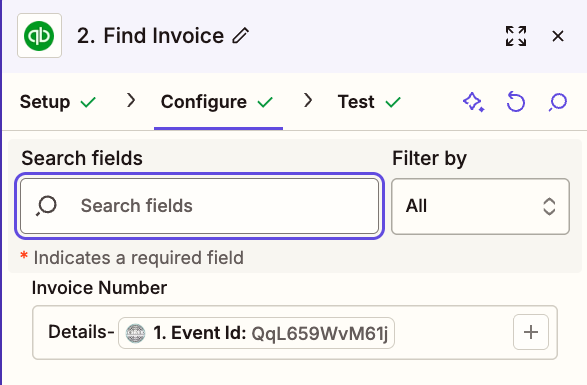
Task: Close the Find Invoice panel
Action: pyautogui.click(x=558, y=36)
